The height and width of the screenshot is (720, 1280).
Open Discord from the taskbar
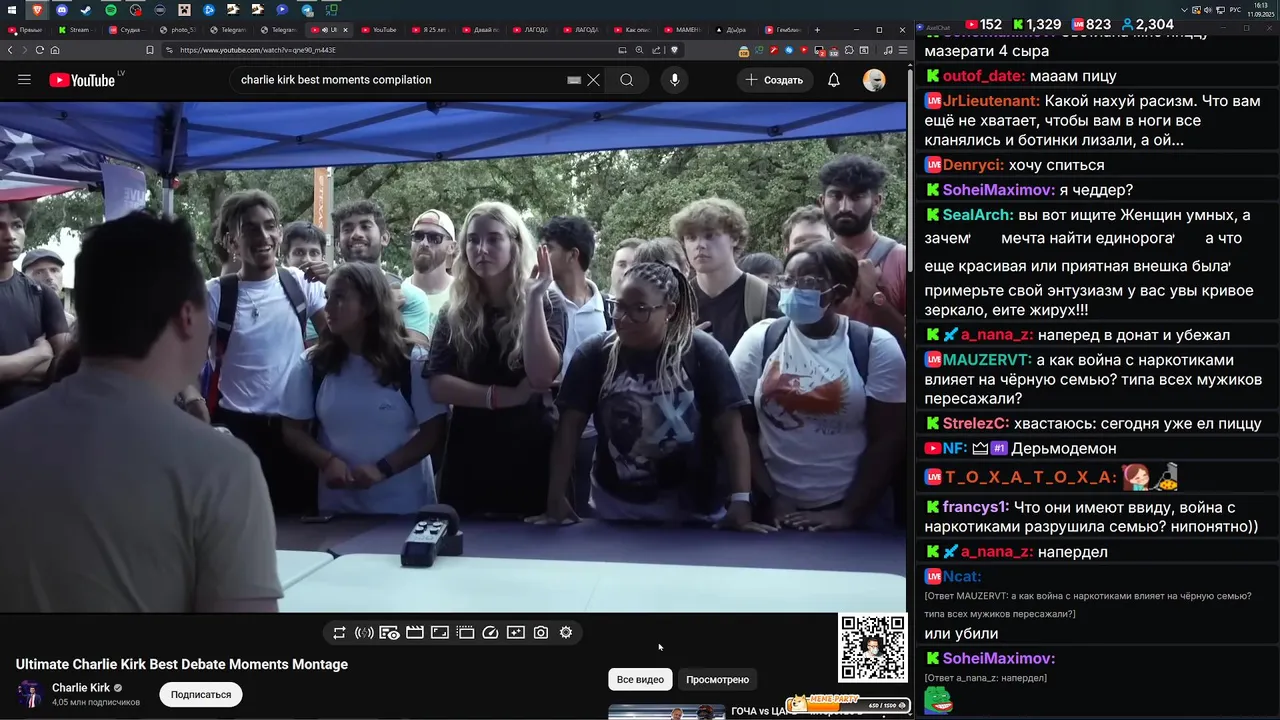(x=62, y=10)
